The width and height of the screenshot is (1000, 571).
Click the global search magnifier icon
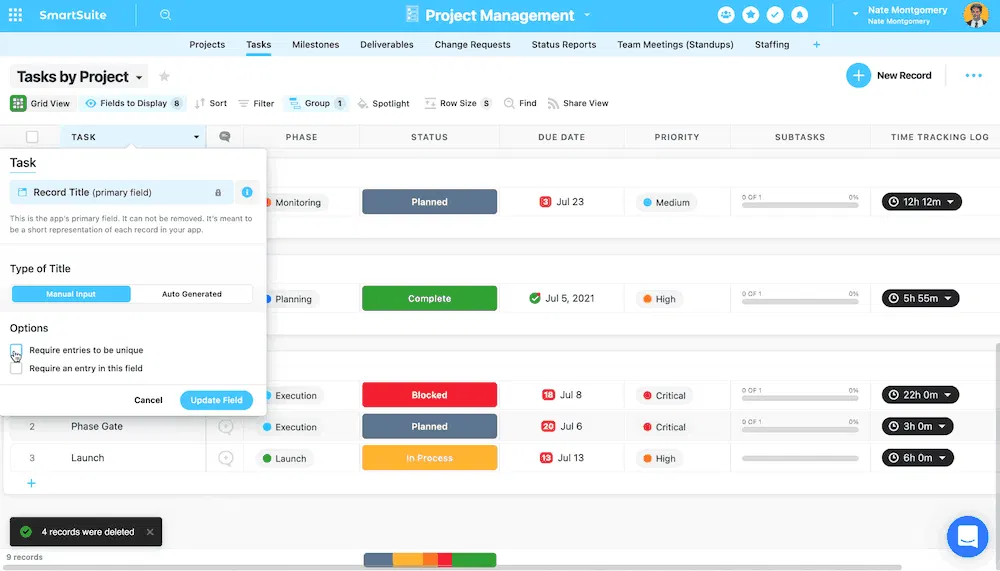[x=165, y=15]
